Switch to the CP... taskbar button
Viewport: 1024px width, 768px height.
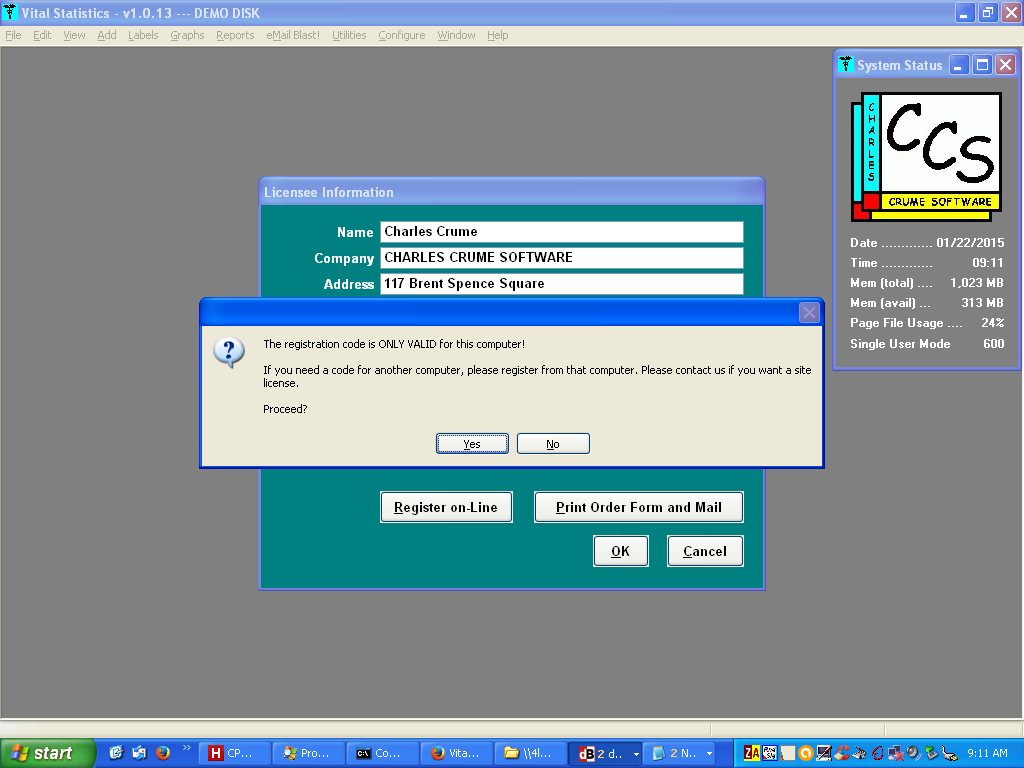pyautogui.click(x=234, y=753)
